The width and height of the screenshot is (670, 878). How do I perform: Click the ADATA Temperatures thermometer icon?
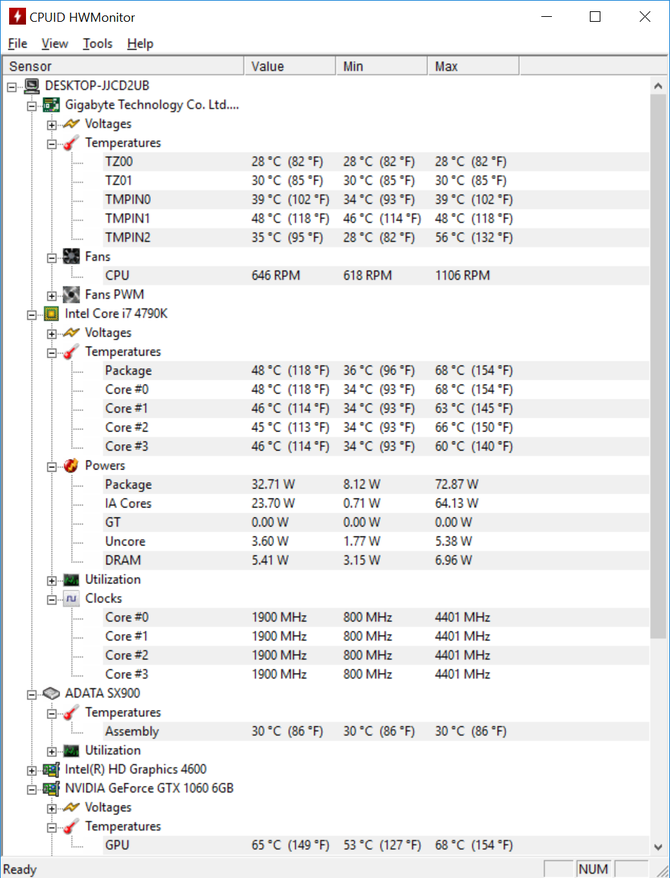click(71, 712)
